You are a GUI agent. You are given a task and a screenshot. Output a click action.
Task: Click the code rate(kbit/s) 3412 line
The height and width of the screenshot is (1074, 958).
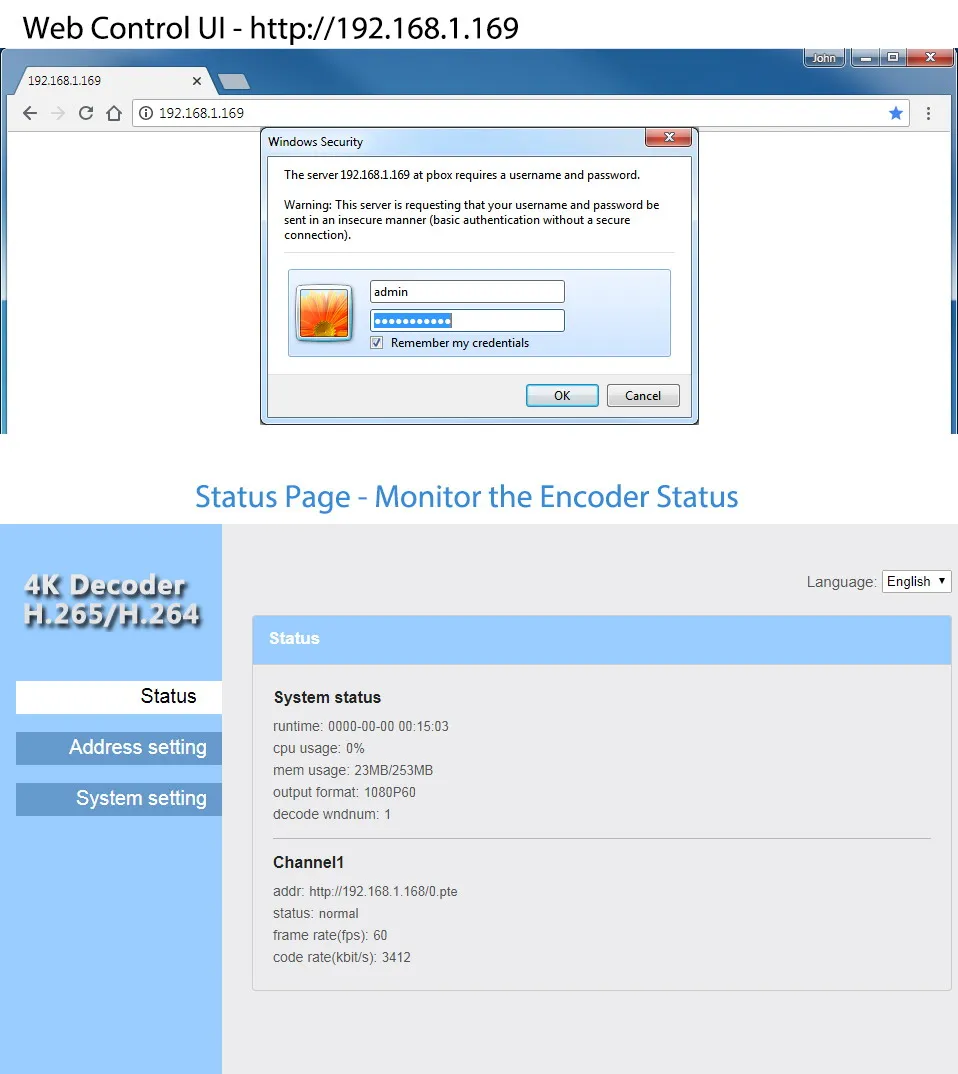342,957
